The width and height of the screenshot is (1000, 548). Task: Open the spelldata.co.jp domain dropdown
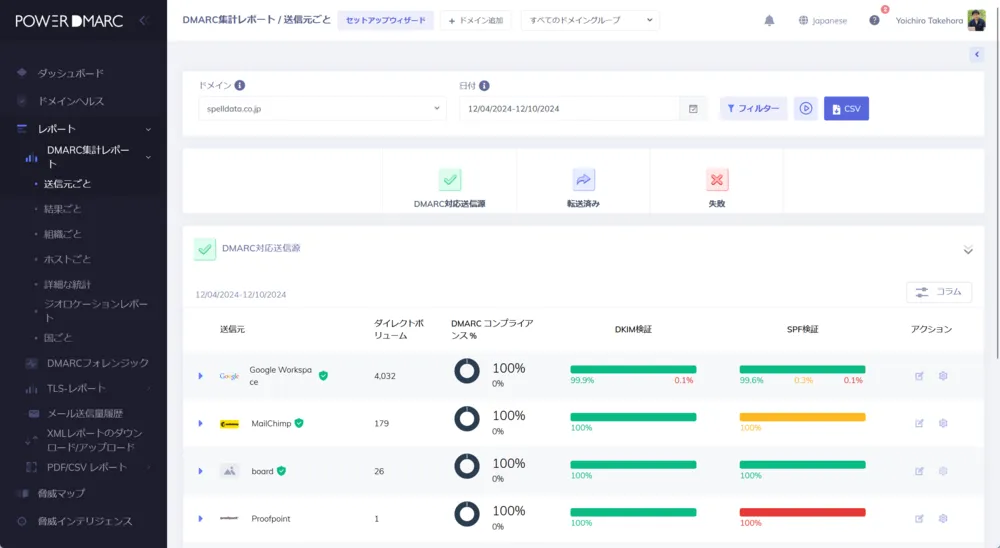[x=322, y=108]
